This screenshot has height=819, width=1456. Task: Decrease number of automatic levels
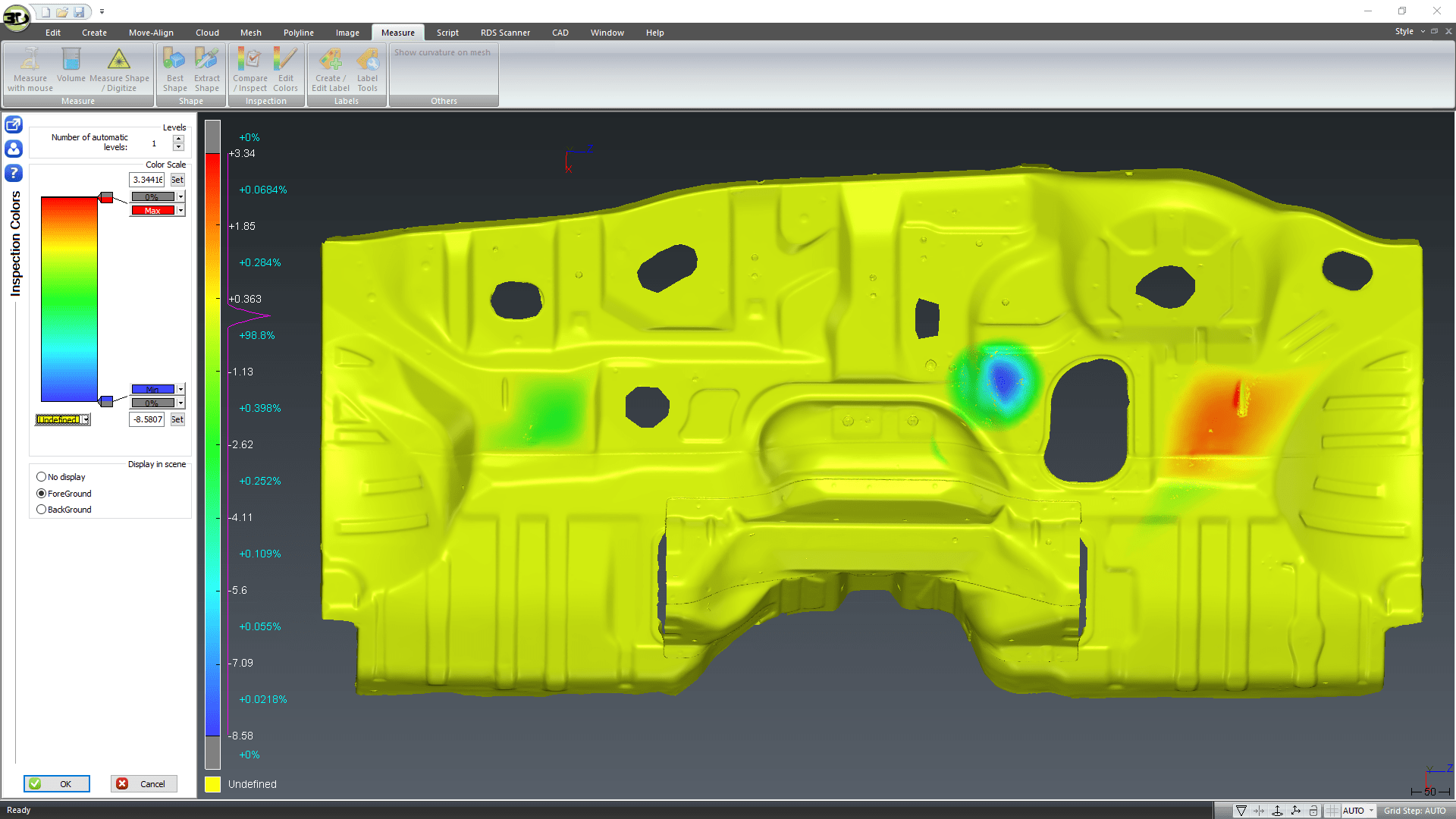pyautogui.click(x=178, y=147)
